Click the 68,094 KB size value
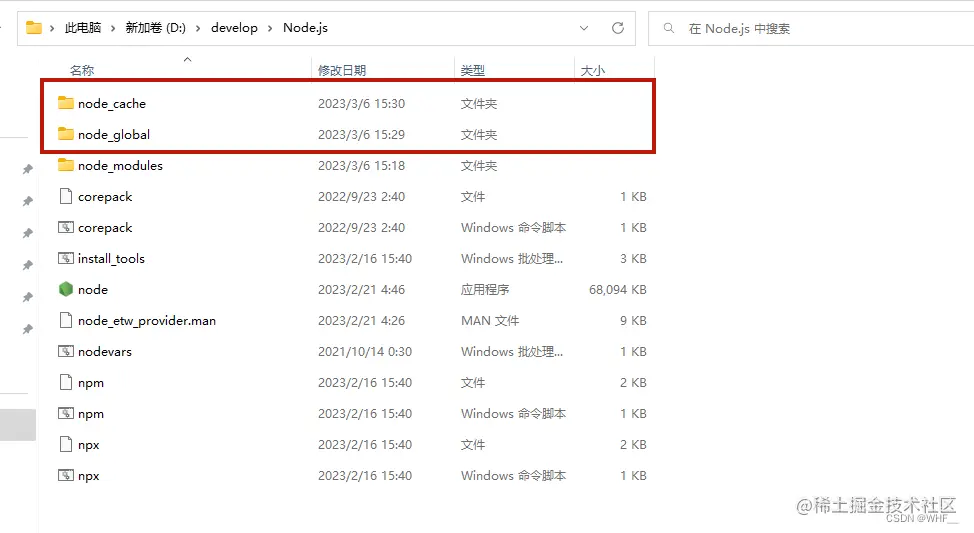 point(617,289)
